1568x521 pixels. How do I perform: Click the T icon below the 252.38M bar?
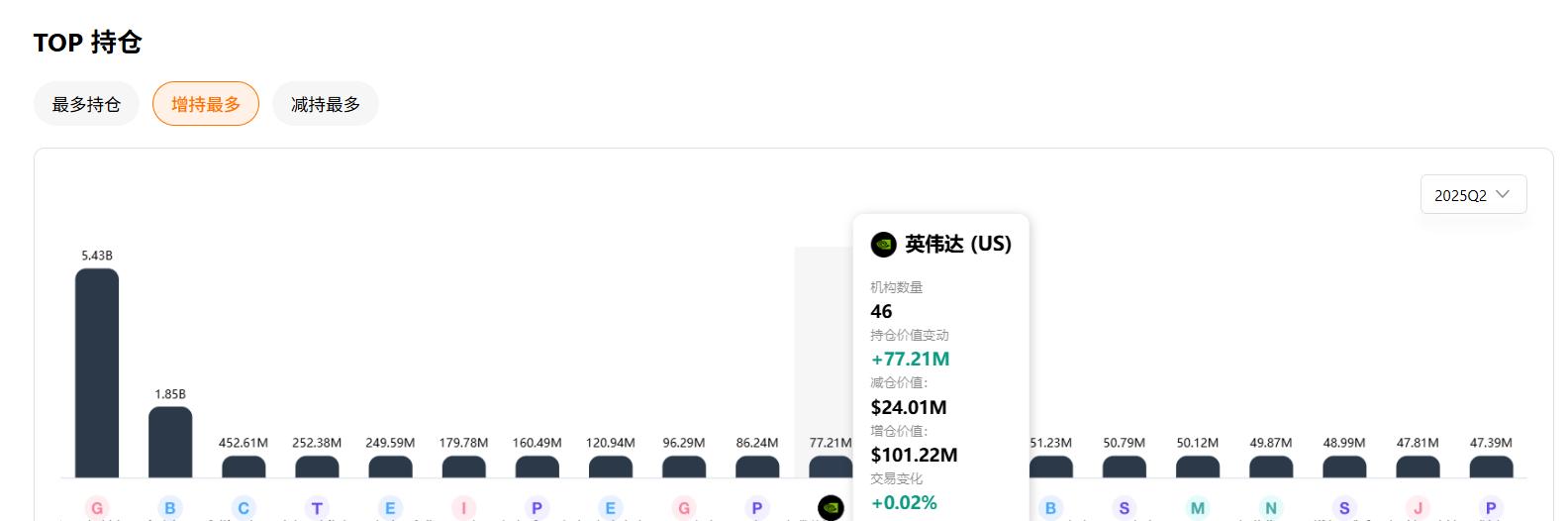pos(317,508)
